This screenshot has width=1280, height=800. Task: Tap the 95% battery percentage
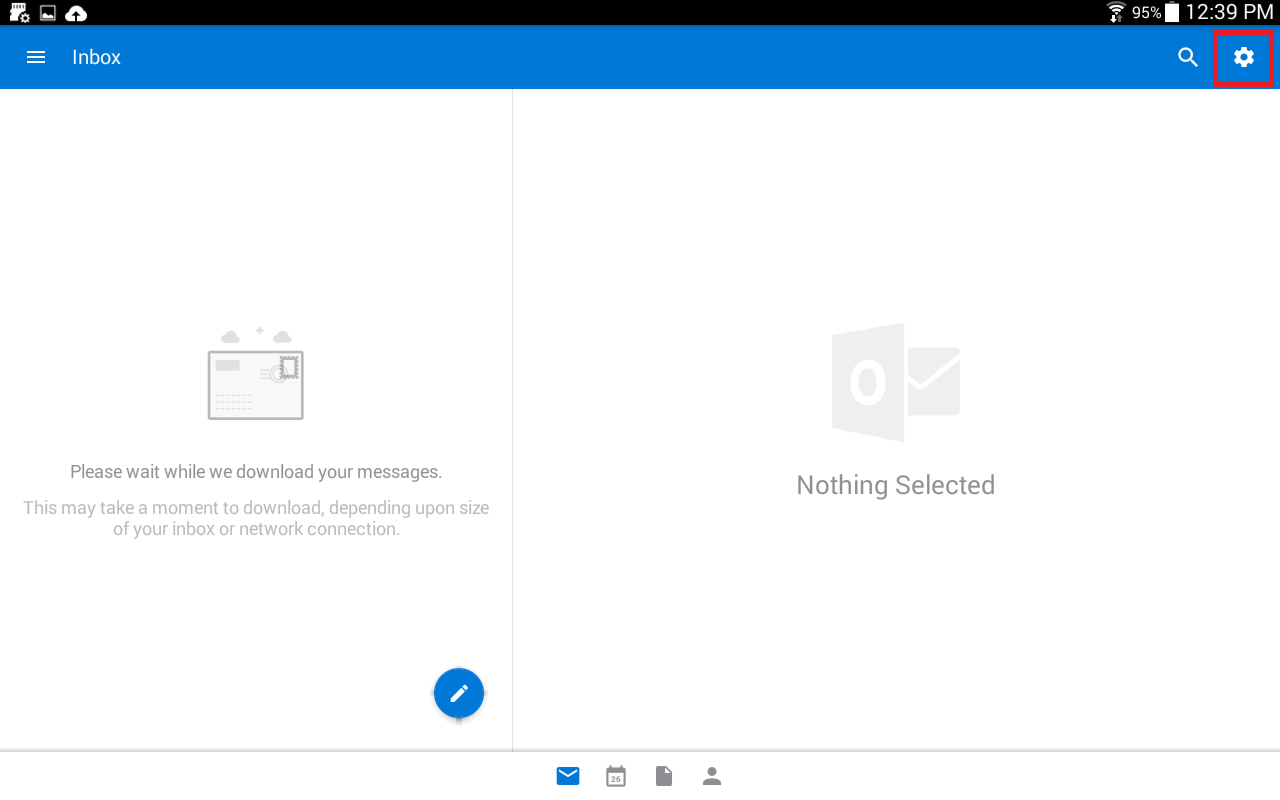tap(1147, 13)
